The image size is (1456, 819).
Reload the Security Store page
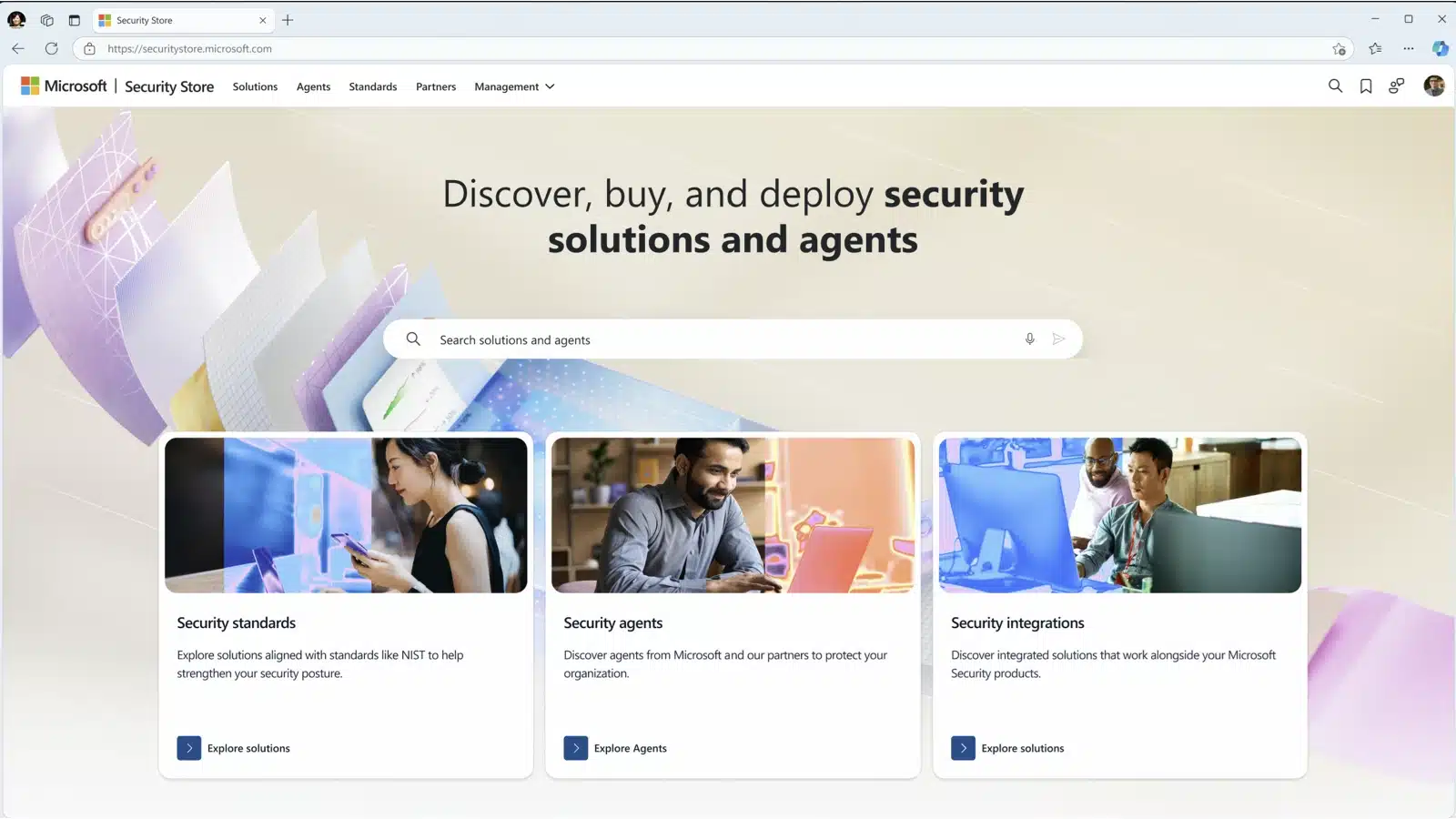click(x=51, y=48)
